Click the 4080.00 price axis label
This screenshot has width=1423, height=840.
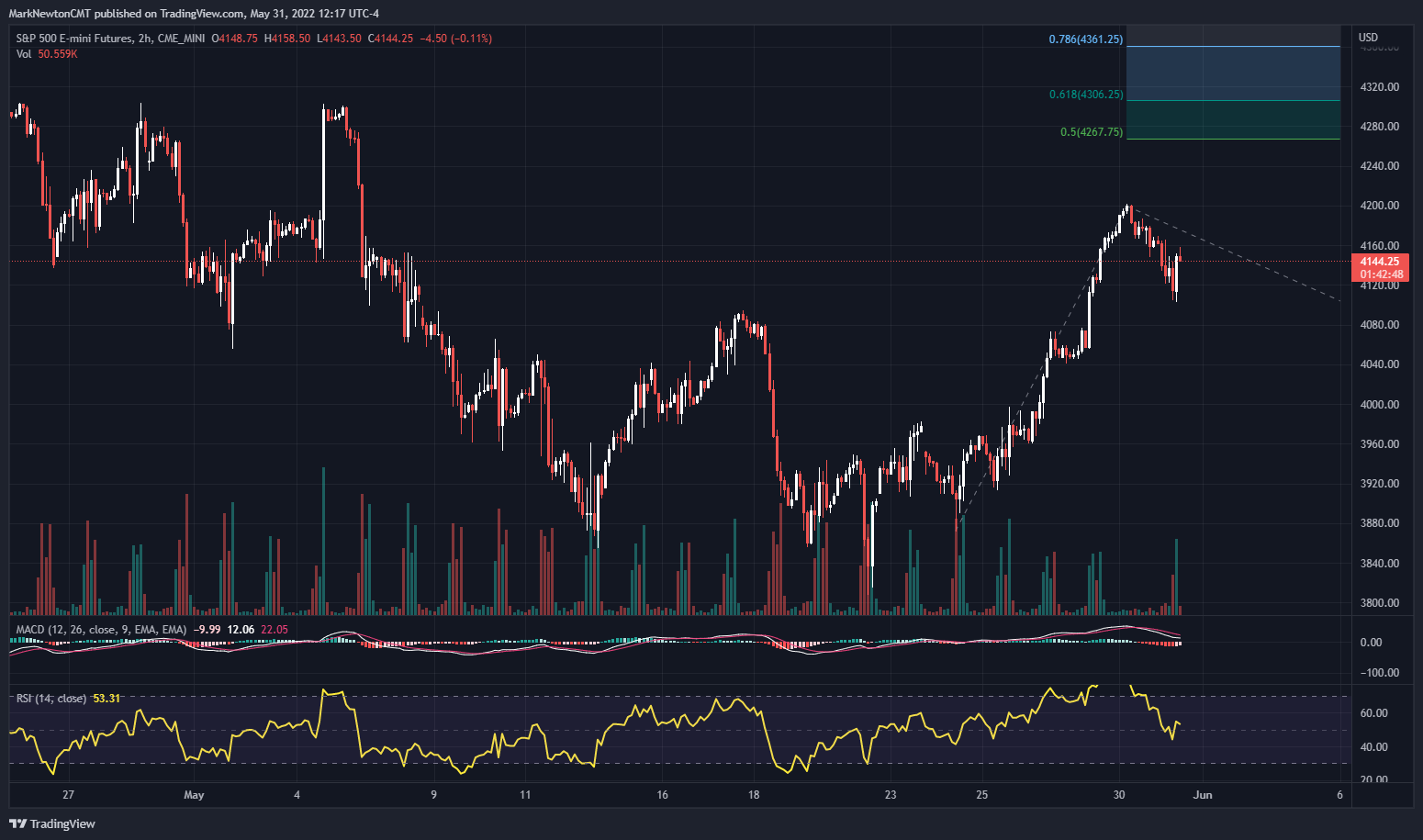coord(1381,325)
